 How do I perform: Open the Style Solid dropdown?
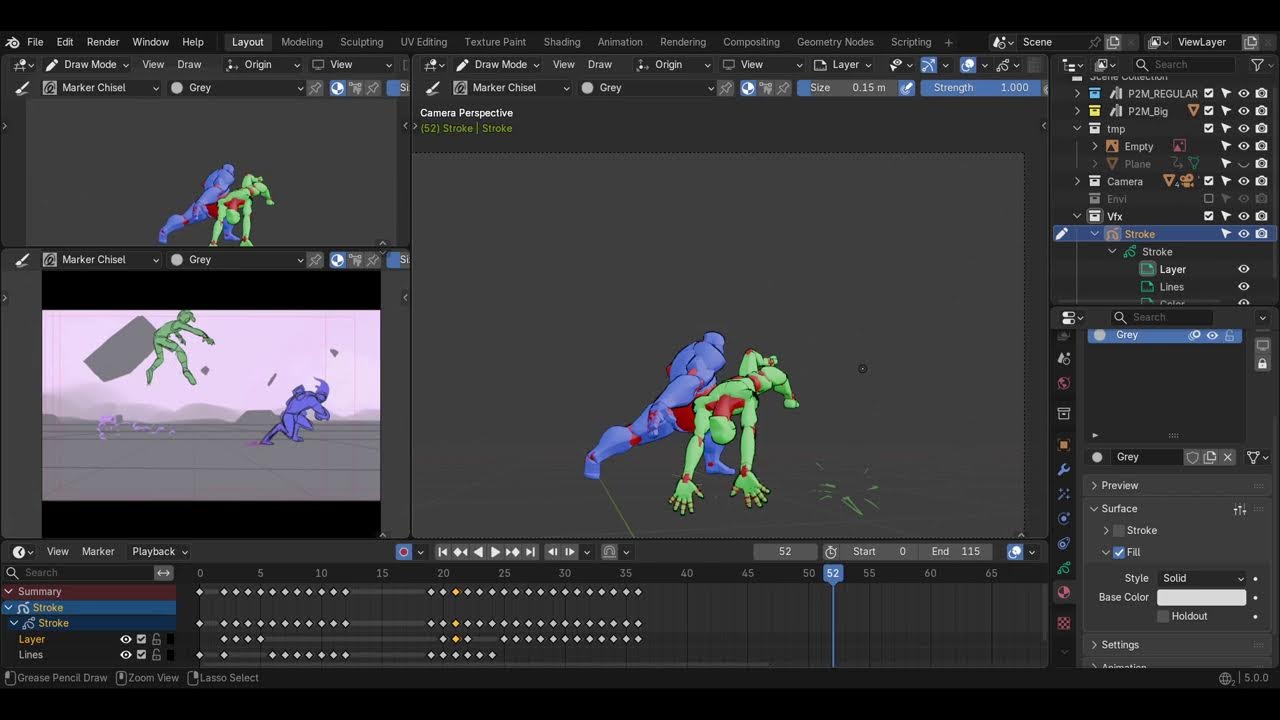(1203, 578)
